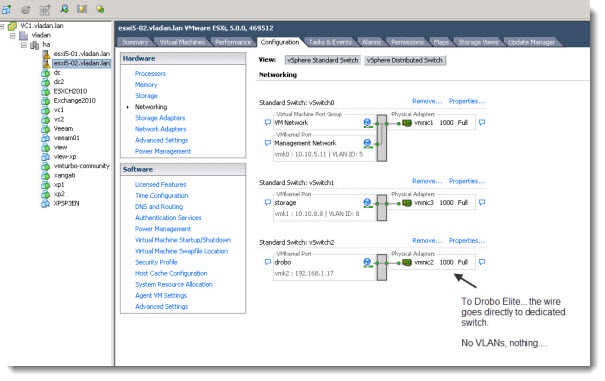Switch to the Configuration tab
Image resolution: width=605 pixels, height=381 pixels.
coord(280,42)
